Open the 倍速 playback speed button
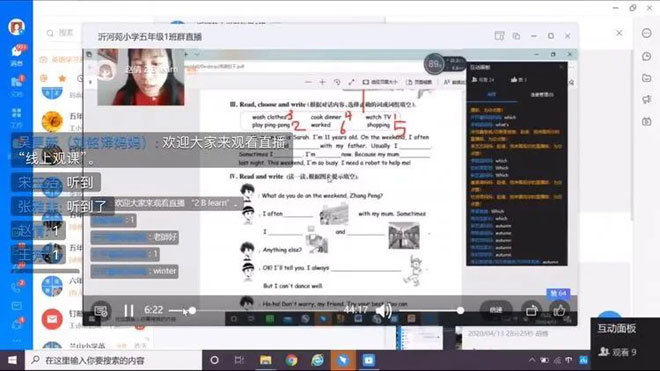Viewport: 660px width, 371px height. pos(496,310)
